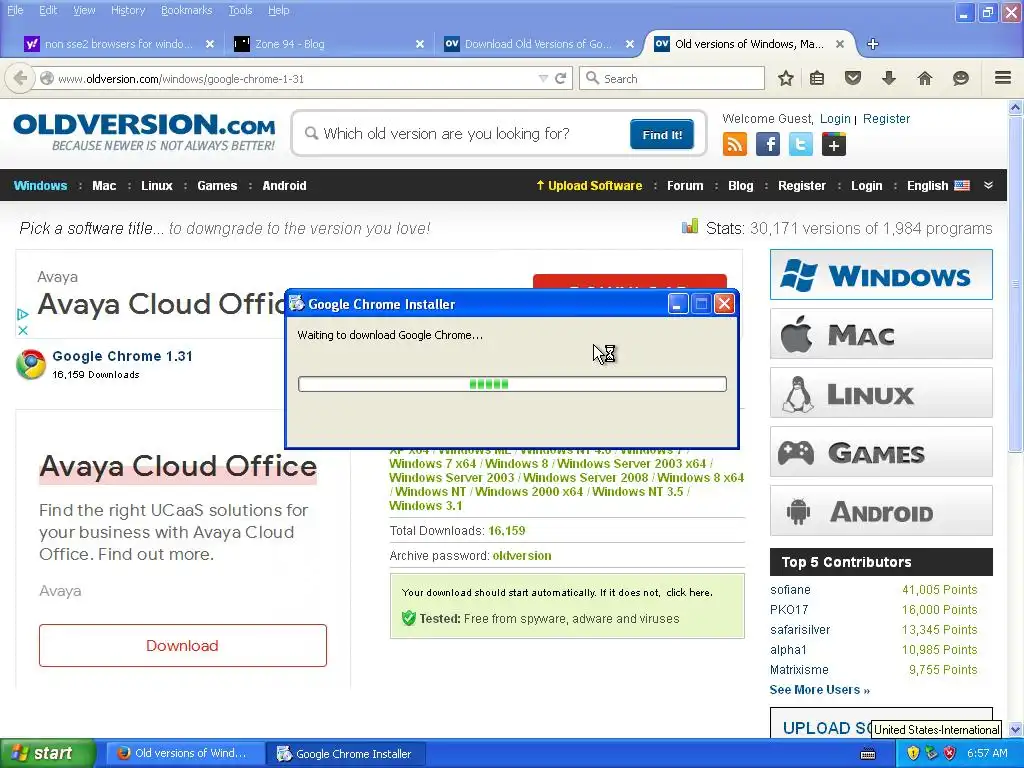The height and width of the screenshot is (768, 1024).
Task: Close the Zone 94 - Blog tab
Action: coord(420,44)
